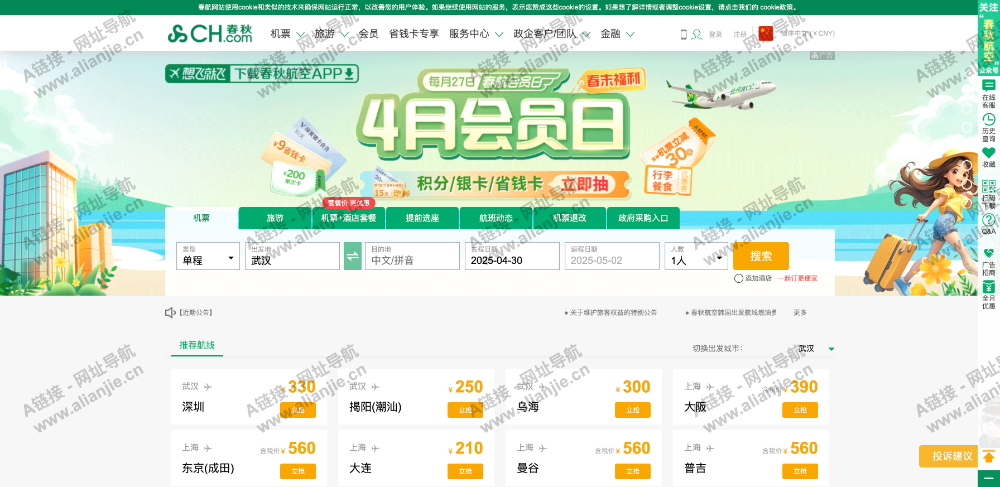Image resolution: width=1000 pixels, height=487 pixels.
Task: Open the 省钱卡专享 navigation link
Action: [x=414, y=34]
